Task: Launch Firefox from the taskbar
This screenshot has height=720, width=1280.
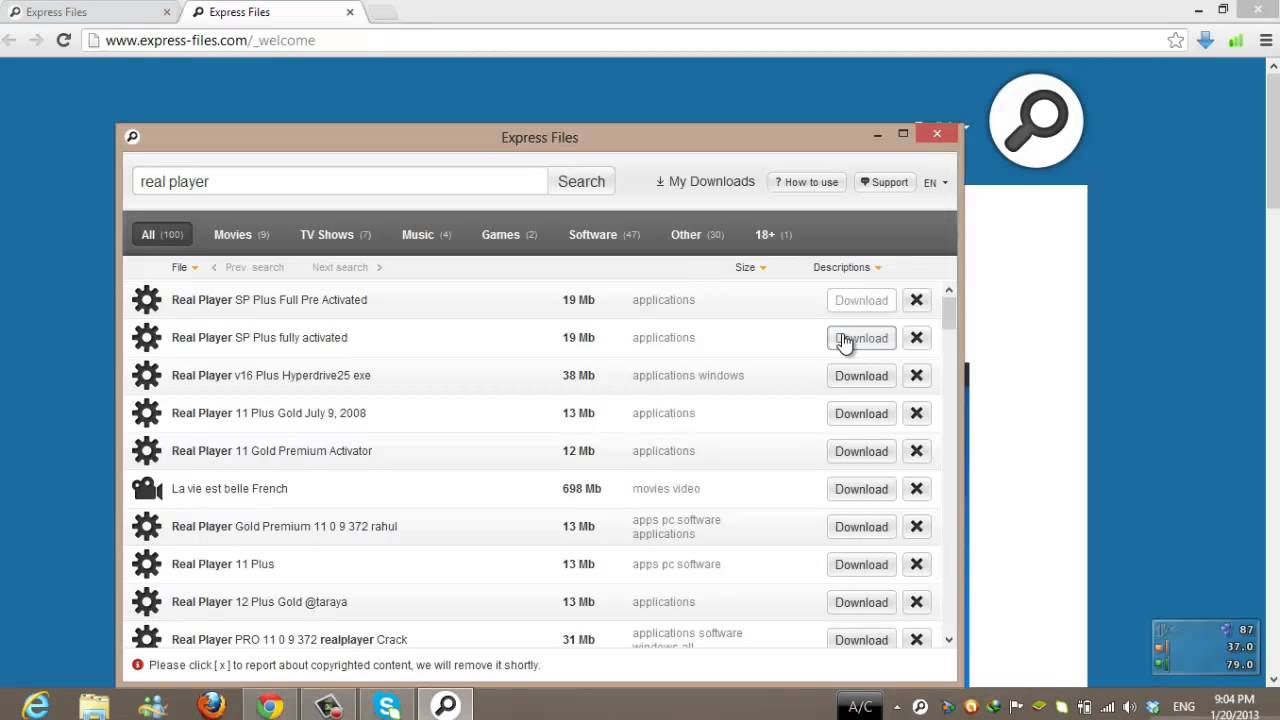Action: coord(211,706)
